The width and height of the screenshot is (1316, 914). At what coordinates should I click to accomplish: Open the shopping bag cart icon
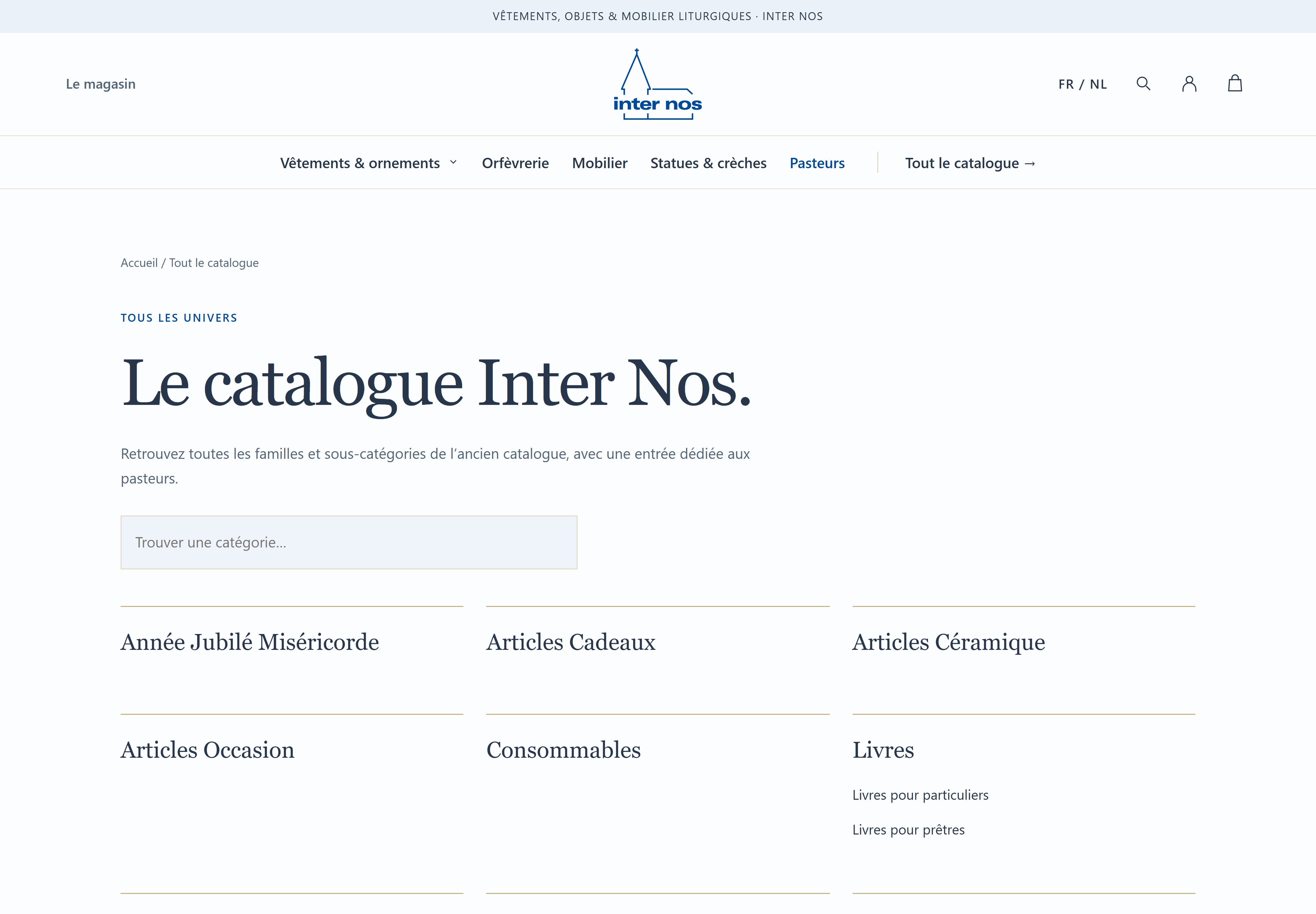(1235, 83)
